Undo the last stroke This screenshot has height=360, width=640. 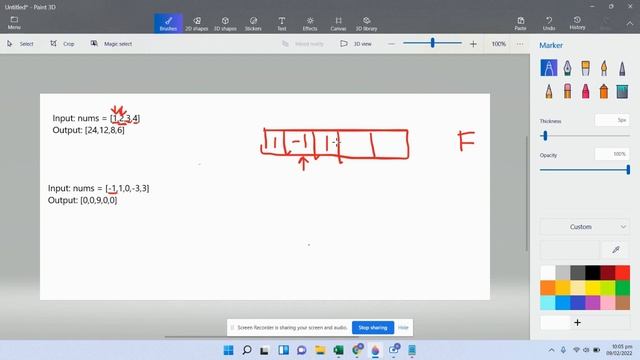point(549,23)
